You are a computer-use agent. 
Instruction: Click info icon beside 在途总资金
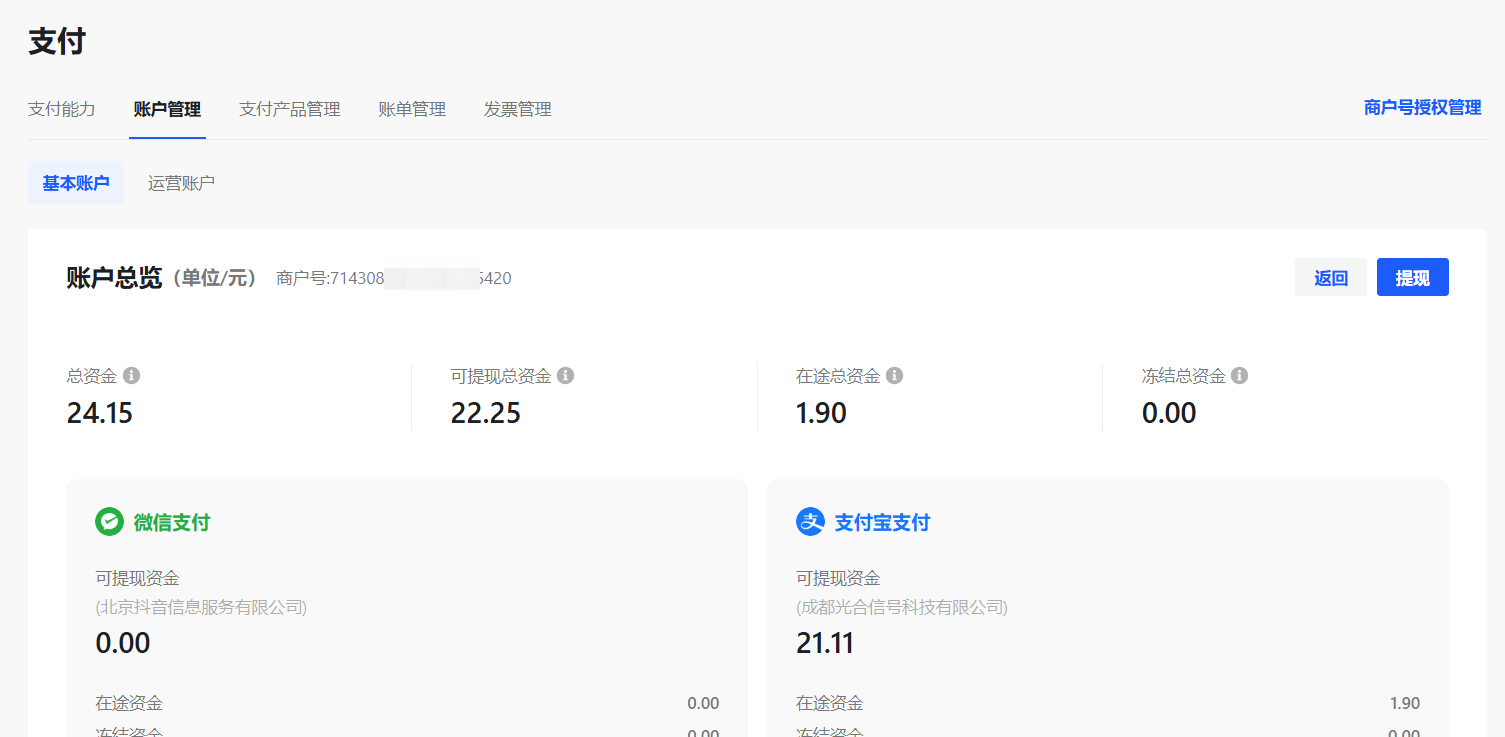pyautogui.click(x=894, y=376)
